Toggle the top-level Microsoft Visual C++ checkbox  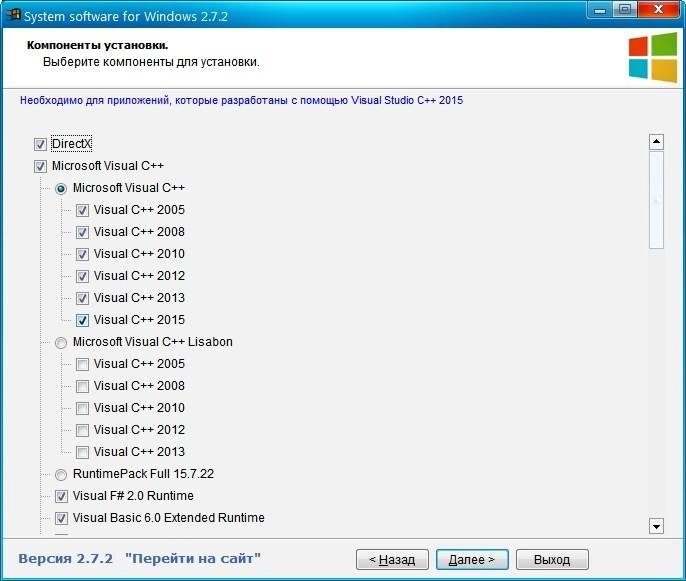[x=40, y=166]
